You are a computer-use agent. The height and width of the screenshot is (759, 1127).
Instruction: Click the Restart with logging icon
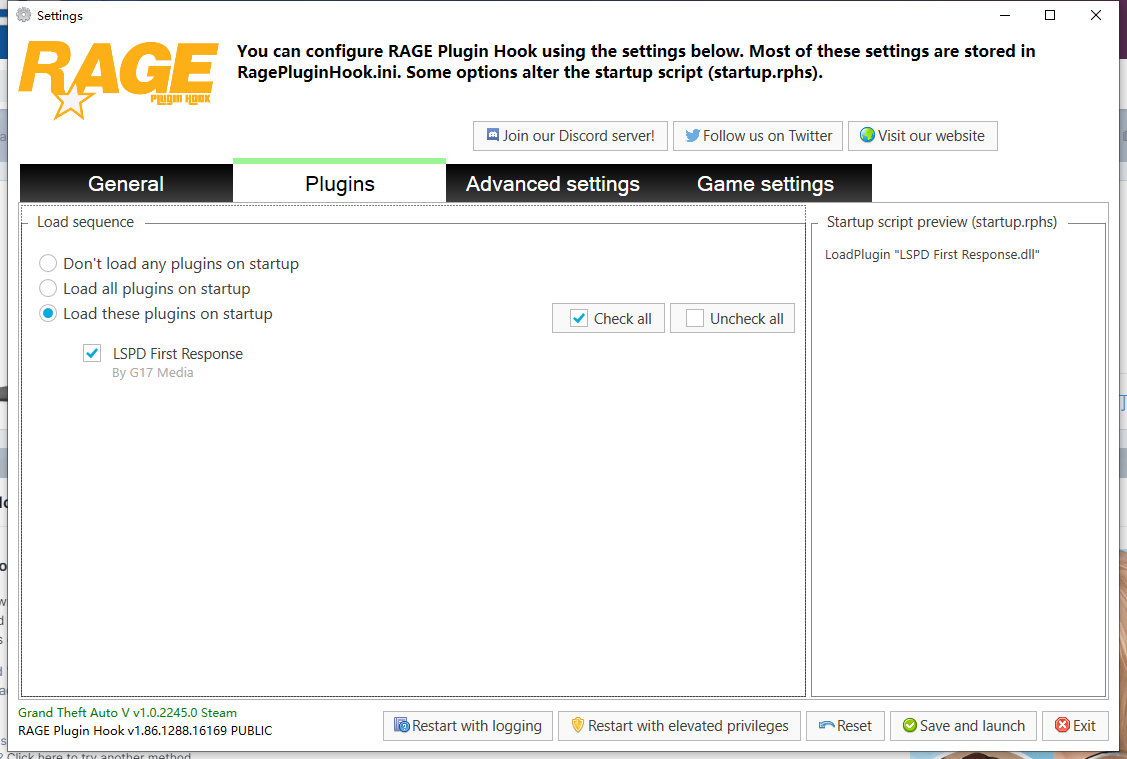[x=402, y=725]
